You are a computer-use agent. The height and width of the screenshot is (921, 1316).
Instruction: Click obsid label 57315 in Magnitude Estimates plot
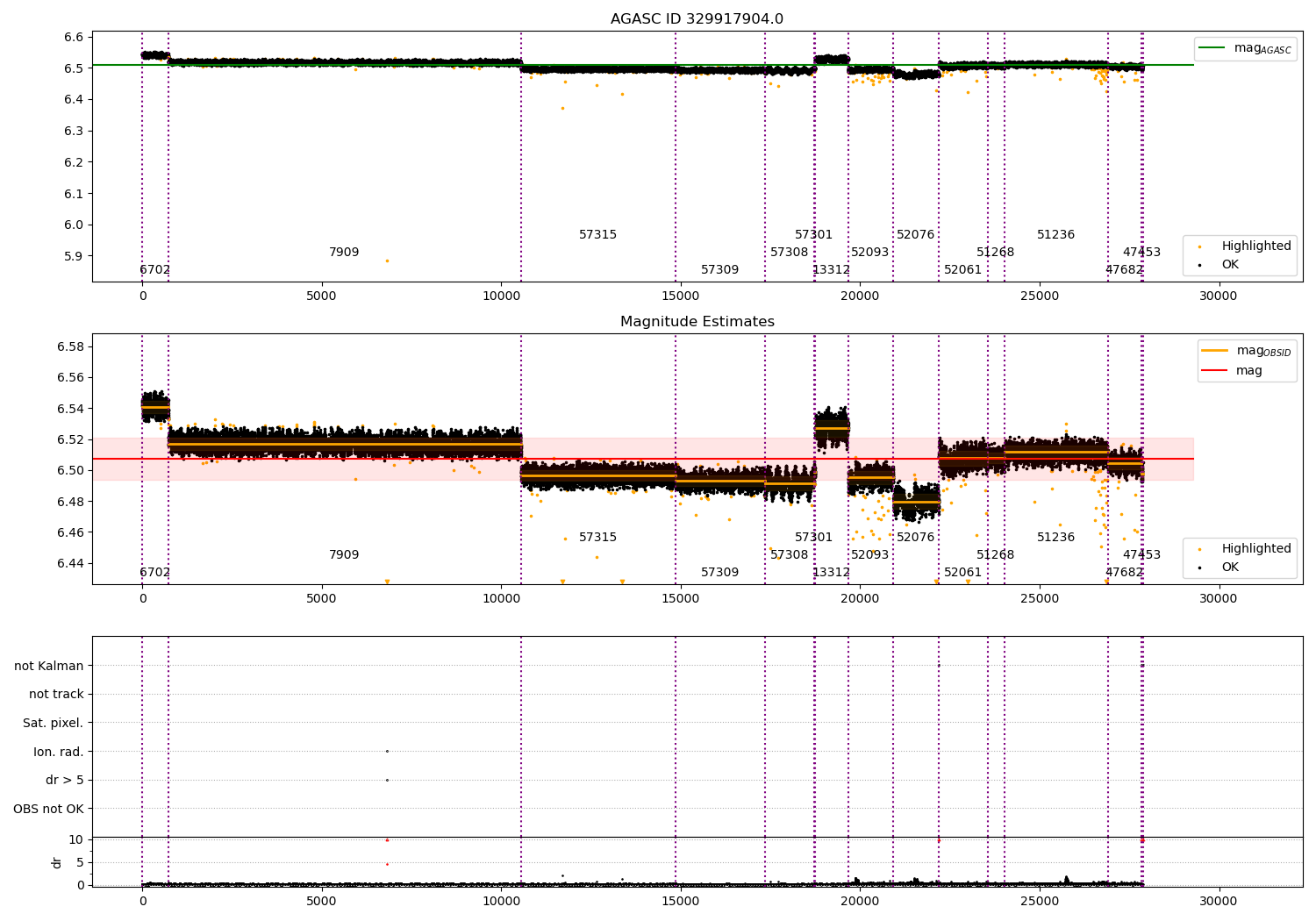pyautogui.click(x=597, y=538)
